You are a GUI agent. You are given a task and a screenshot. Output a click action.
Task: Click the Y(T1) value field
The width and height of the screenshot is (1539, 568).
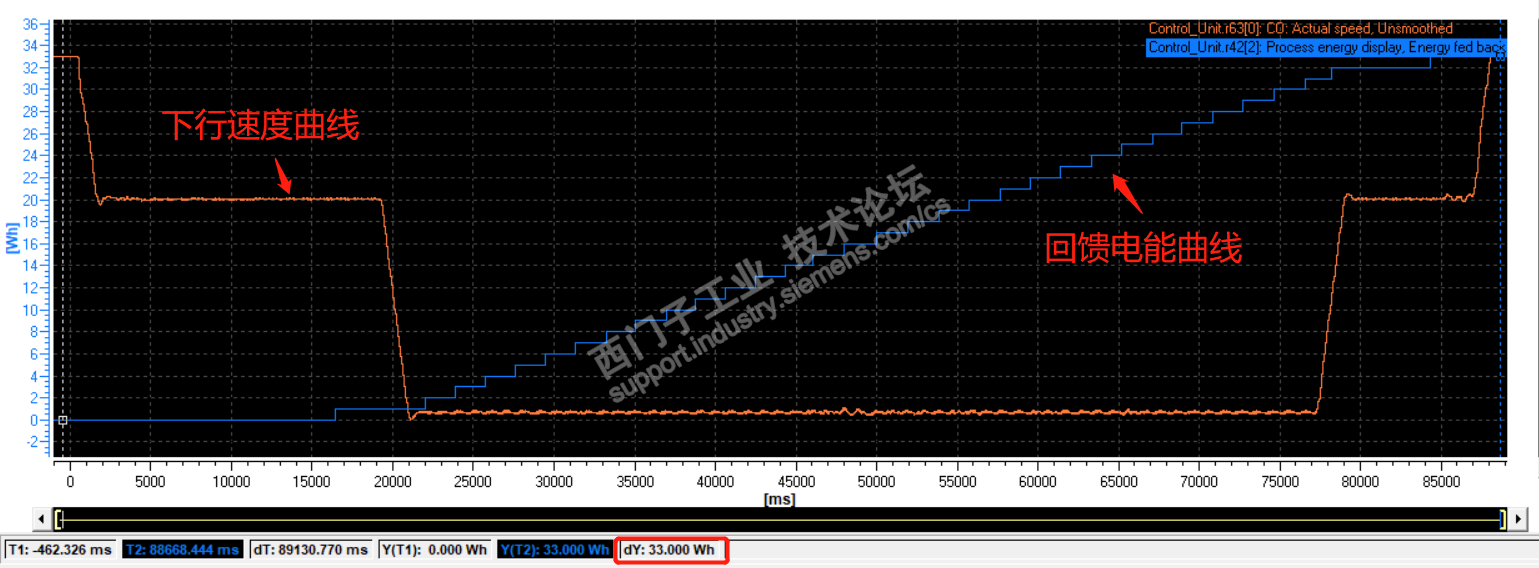tap(435, 550)
